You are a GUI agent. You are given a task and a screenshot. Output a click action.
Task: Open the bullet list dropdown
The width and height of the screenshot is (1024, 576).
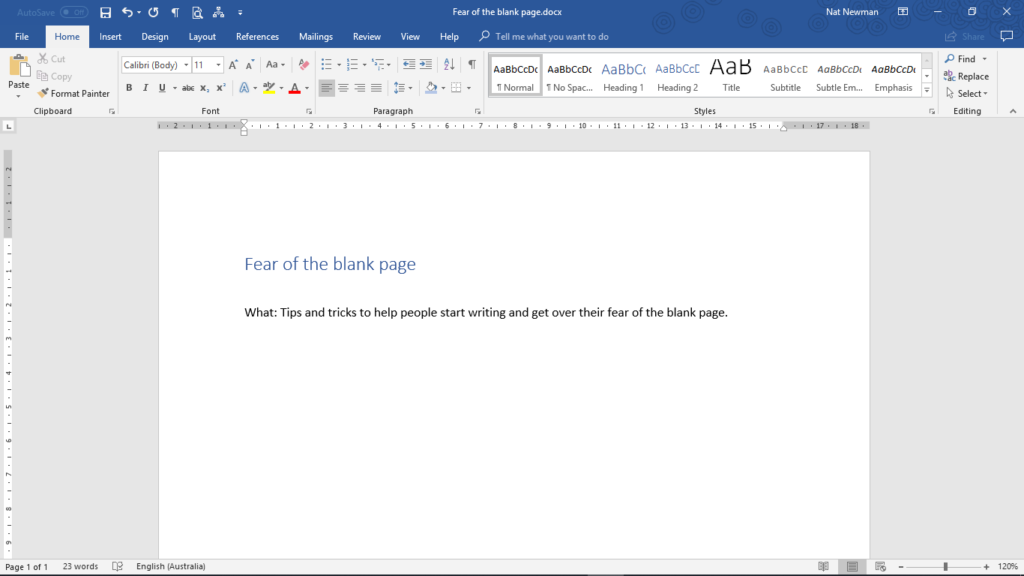[x=338, y=63]
